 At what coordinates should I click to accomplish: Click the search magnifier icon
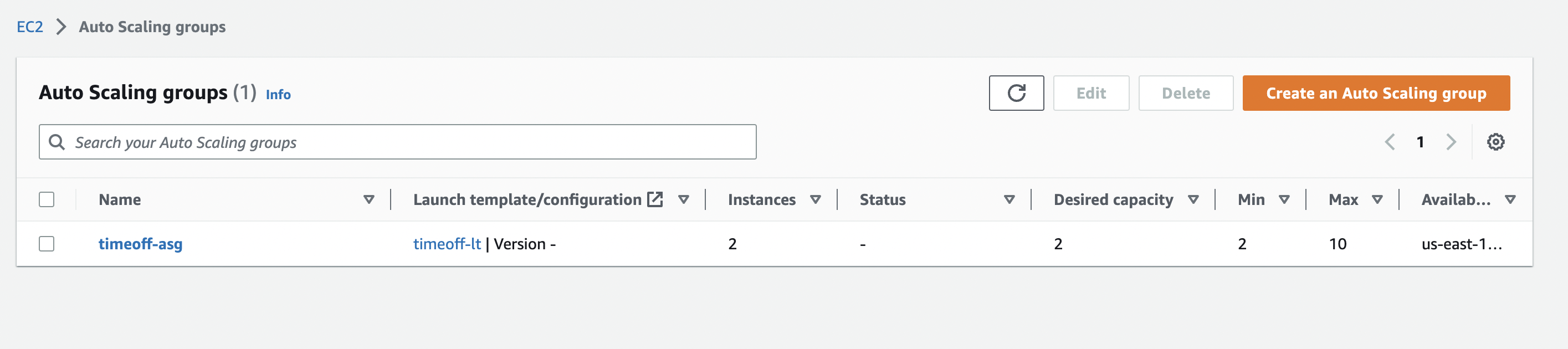[58, 141]
